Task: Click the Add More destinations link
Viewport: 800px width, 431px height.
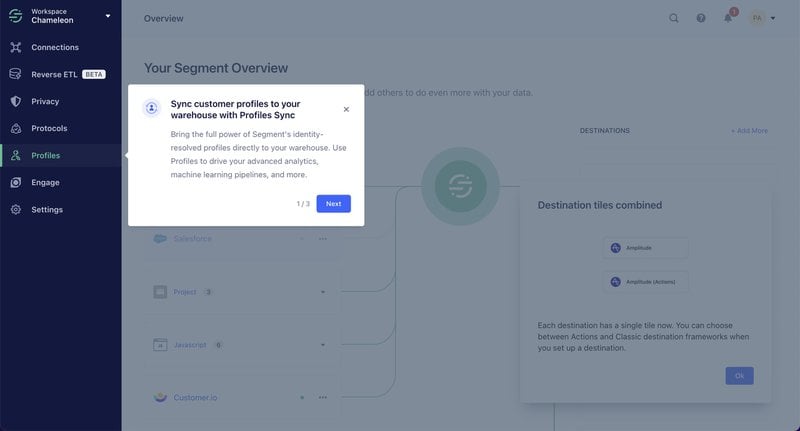Action: (749, 131)
